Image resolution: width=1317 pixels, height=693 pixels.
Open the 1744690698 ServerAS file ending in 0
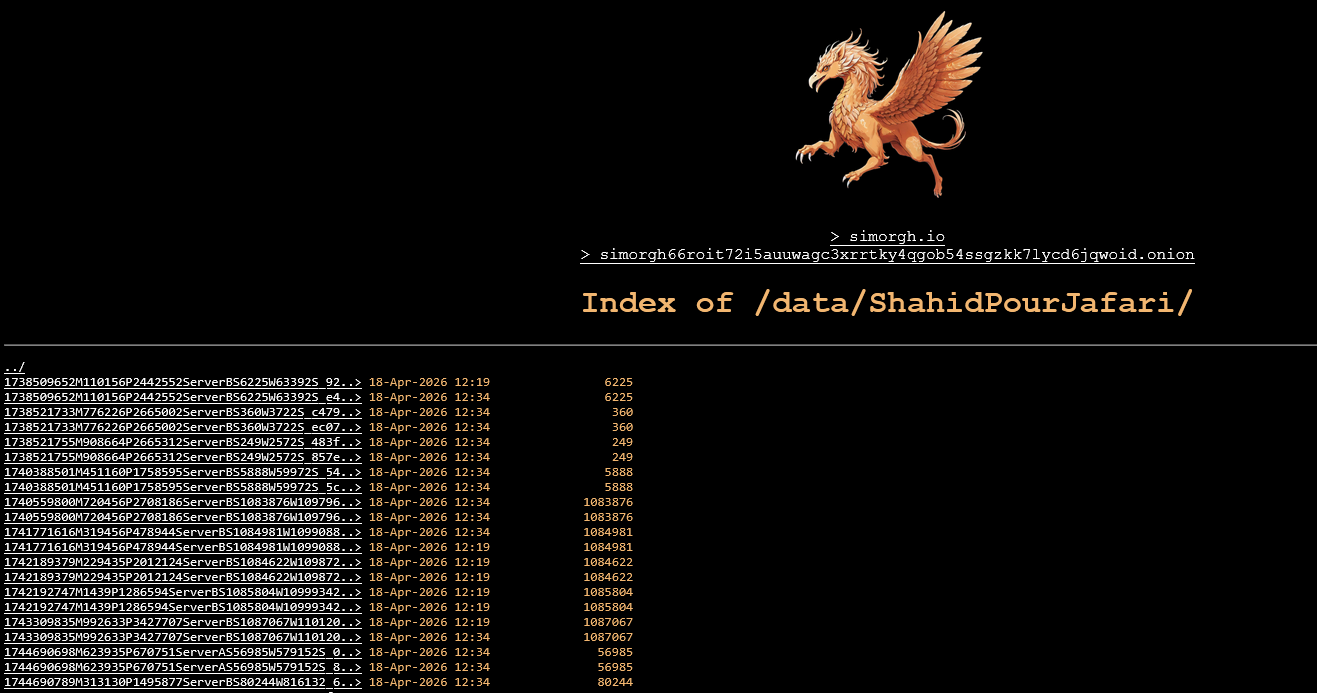[x=182, y=652]
